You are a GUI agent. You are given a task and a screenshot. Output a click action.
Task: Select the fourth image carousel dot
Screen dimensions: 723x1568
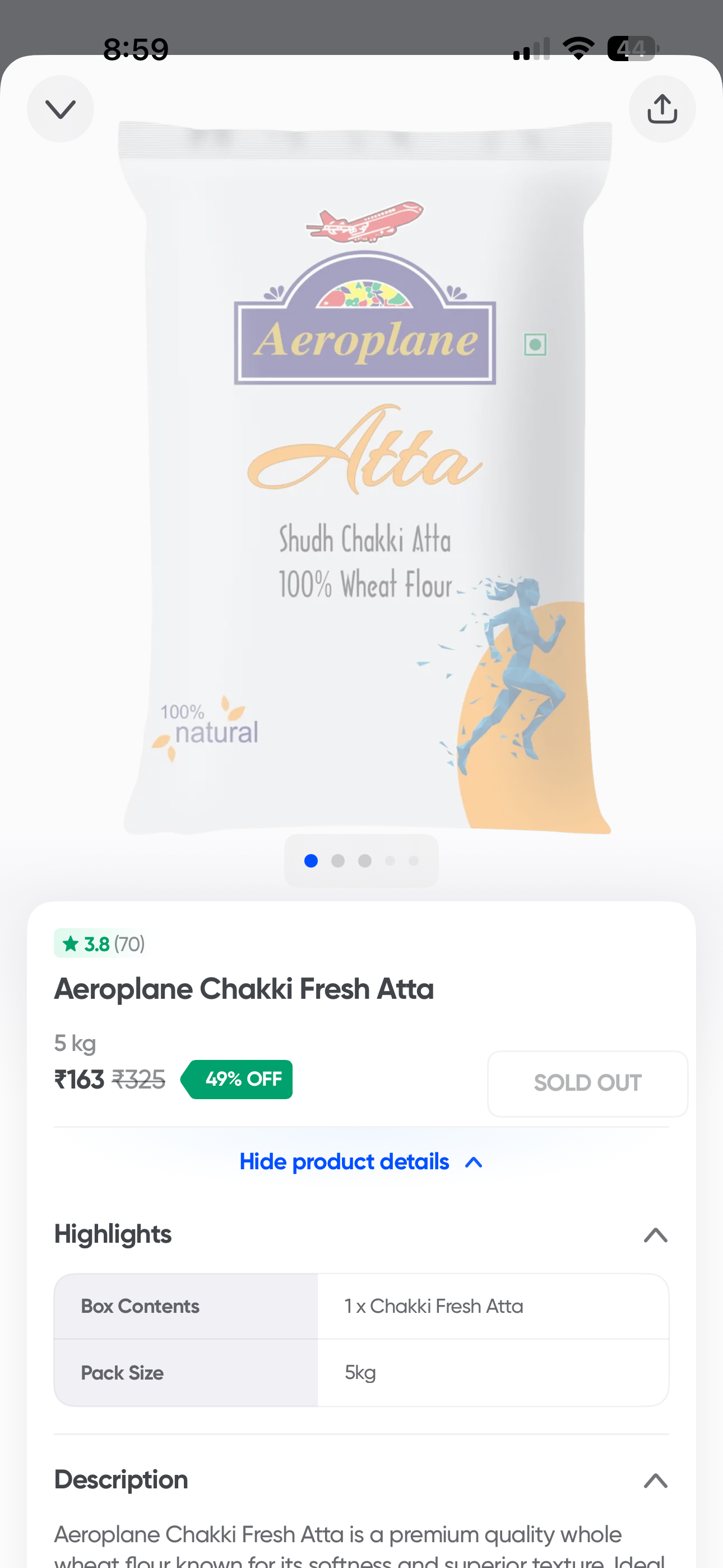[x=390, y=861]
